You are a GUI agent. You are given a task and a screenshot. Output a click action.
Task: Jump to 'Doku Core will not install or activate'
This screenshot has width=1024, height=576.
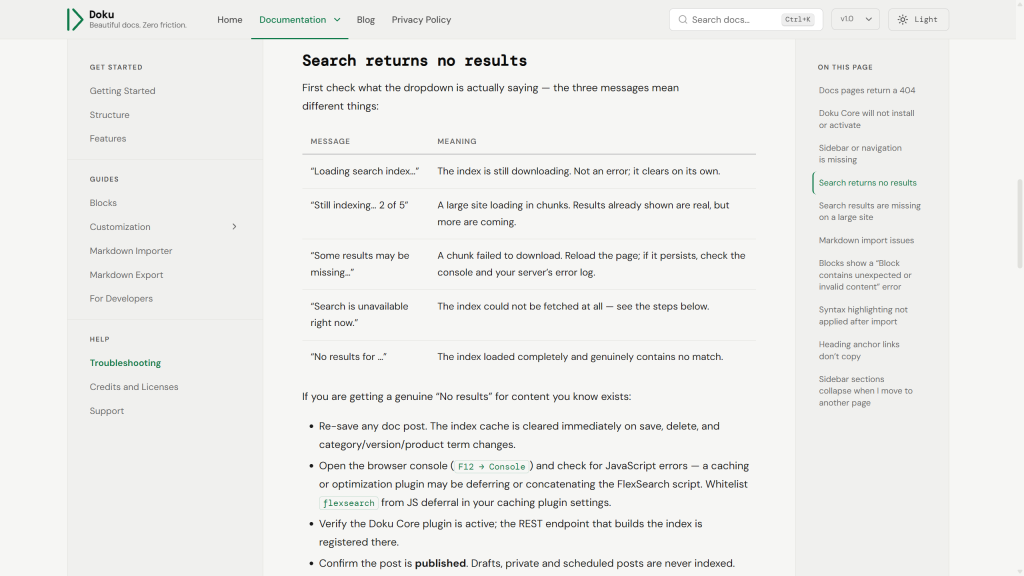point(866,119)
